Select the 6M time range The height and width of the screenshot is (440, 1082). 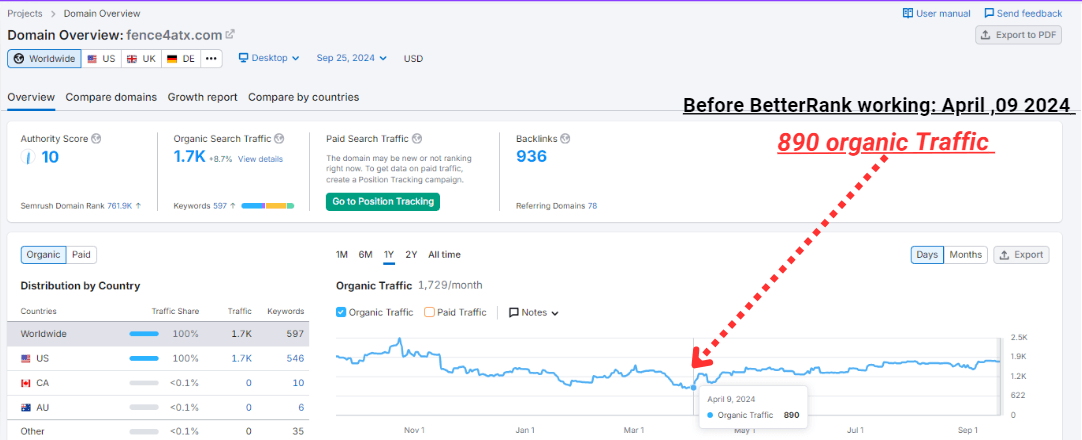[x=365, y=255]
